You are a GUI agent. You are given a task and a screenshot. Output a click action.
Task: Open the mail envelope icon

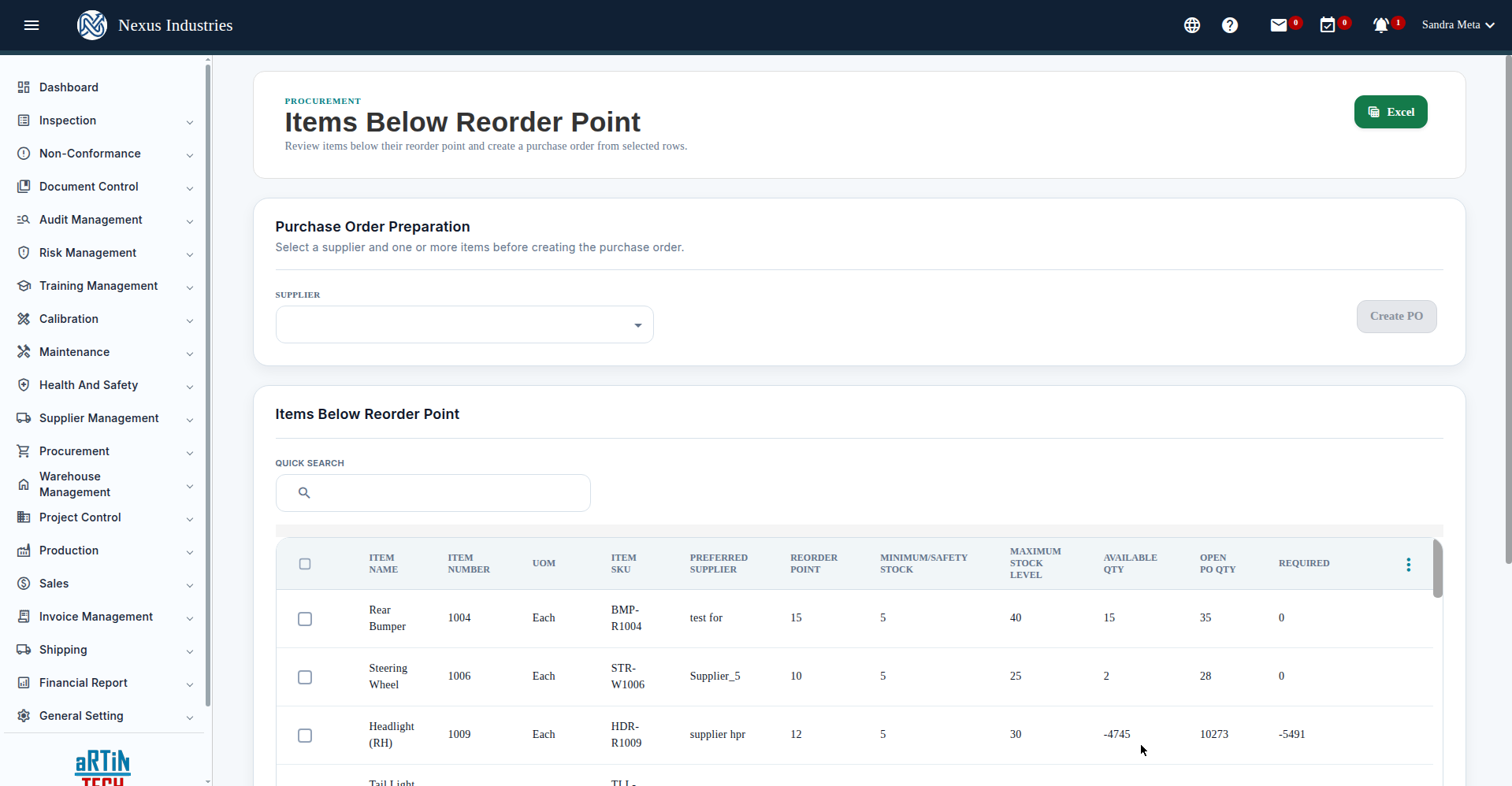pos(1279,25)
